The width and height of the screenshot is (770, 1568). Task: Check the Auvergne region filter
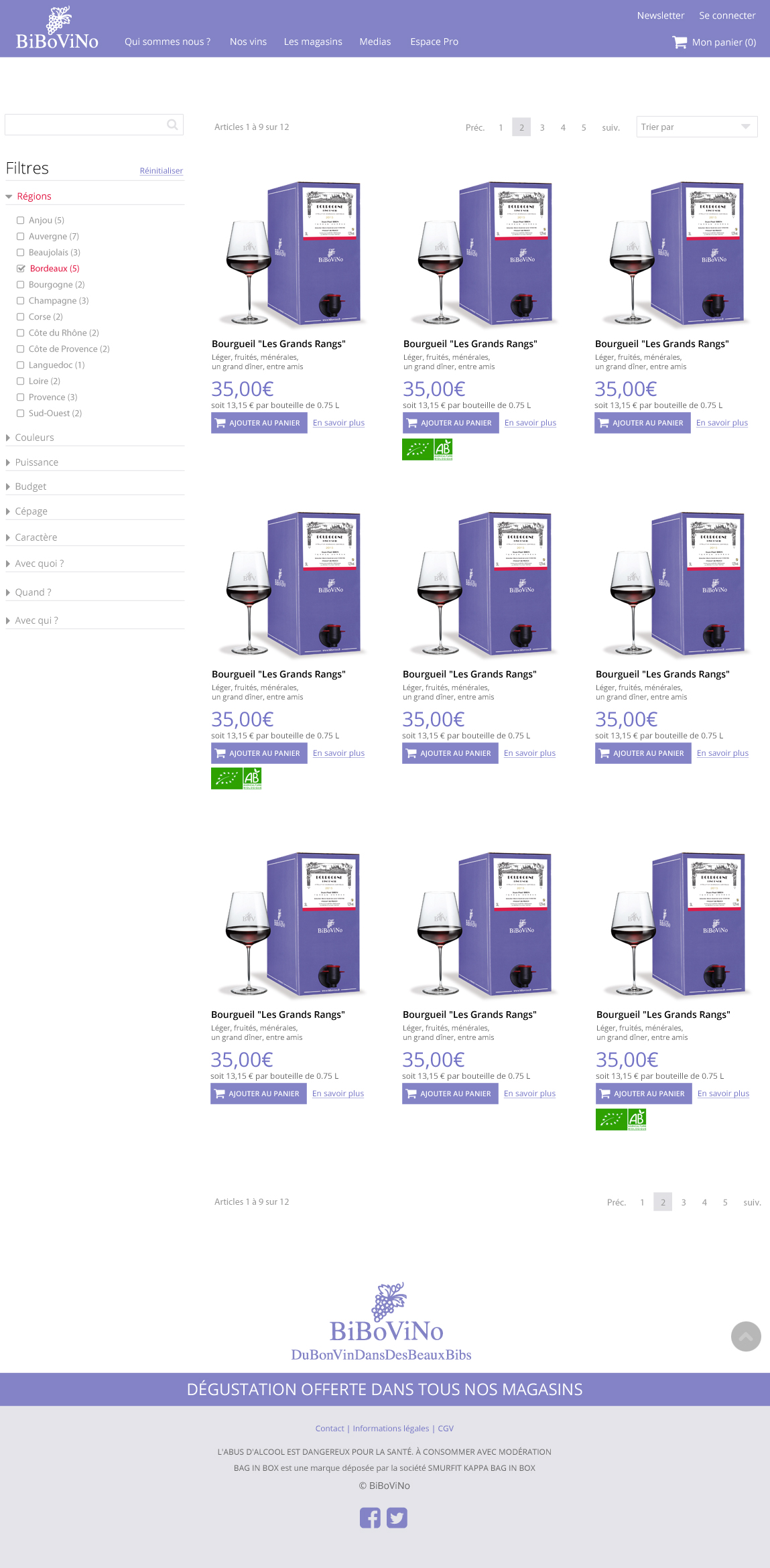point(21,237)
